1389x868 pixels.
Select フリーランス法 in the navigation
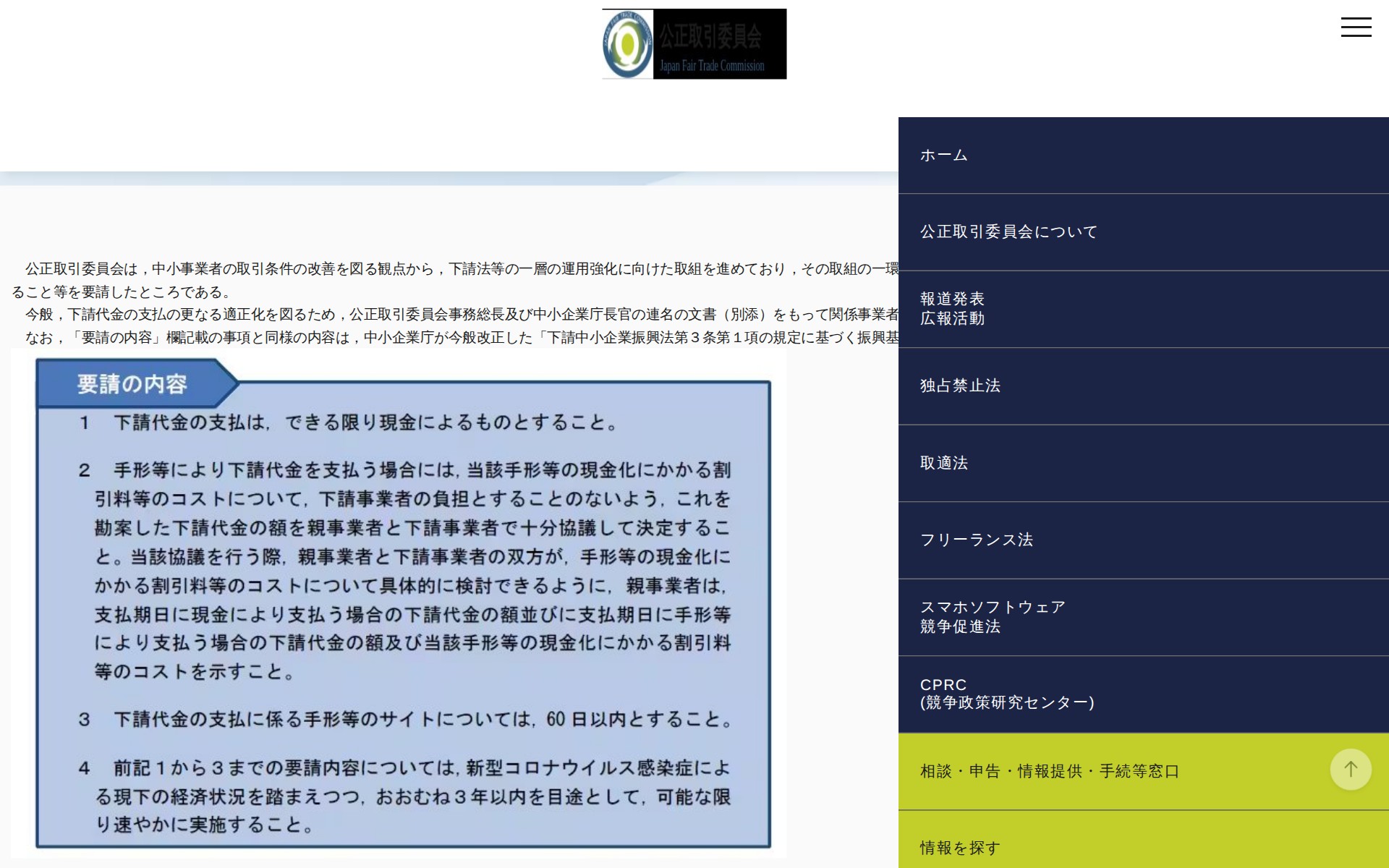click(x=976, y=540)
